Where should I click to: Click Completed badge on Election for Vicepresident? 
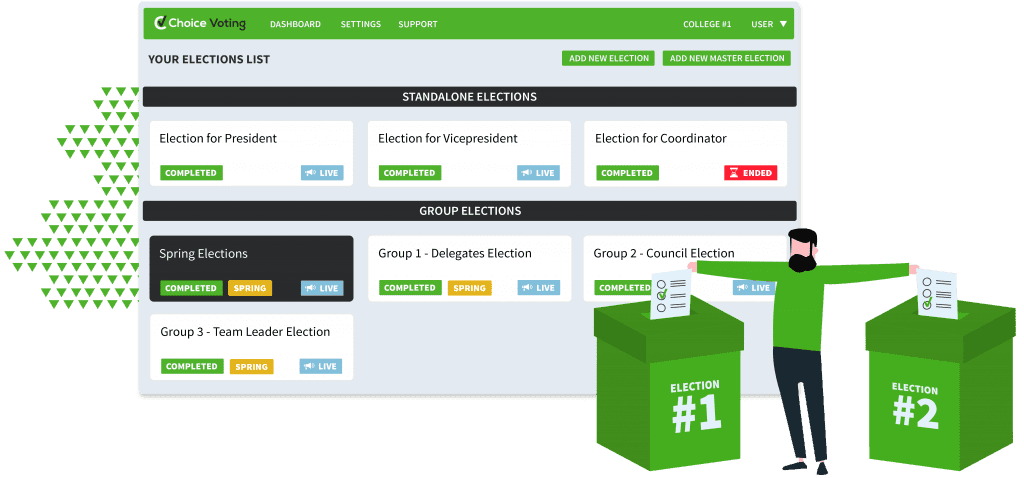[409, 173]
